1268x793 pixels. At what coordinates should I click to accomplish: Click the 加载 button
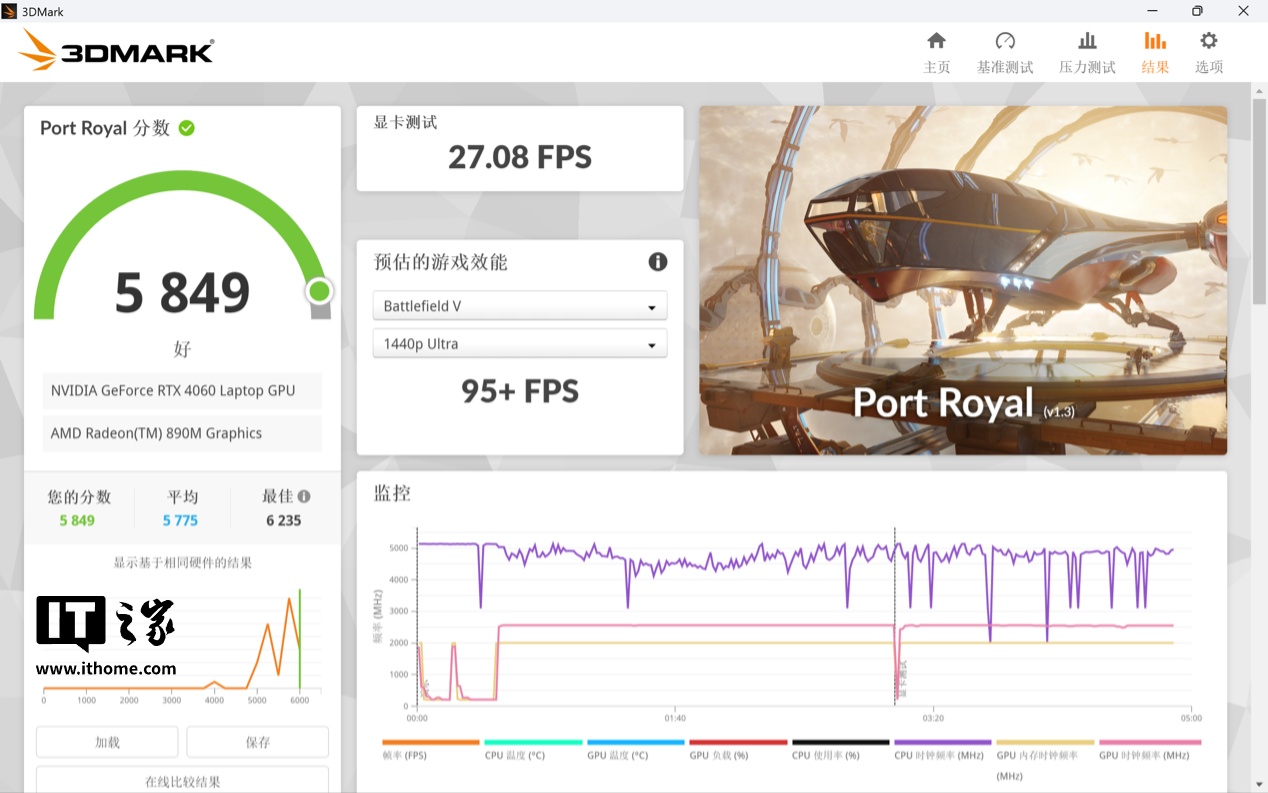107,742
